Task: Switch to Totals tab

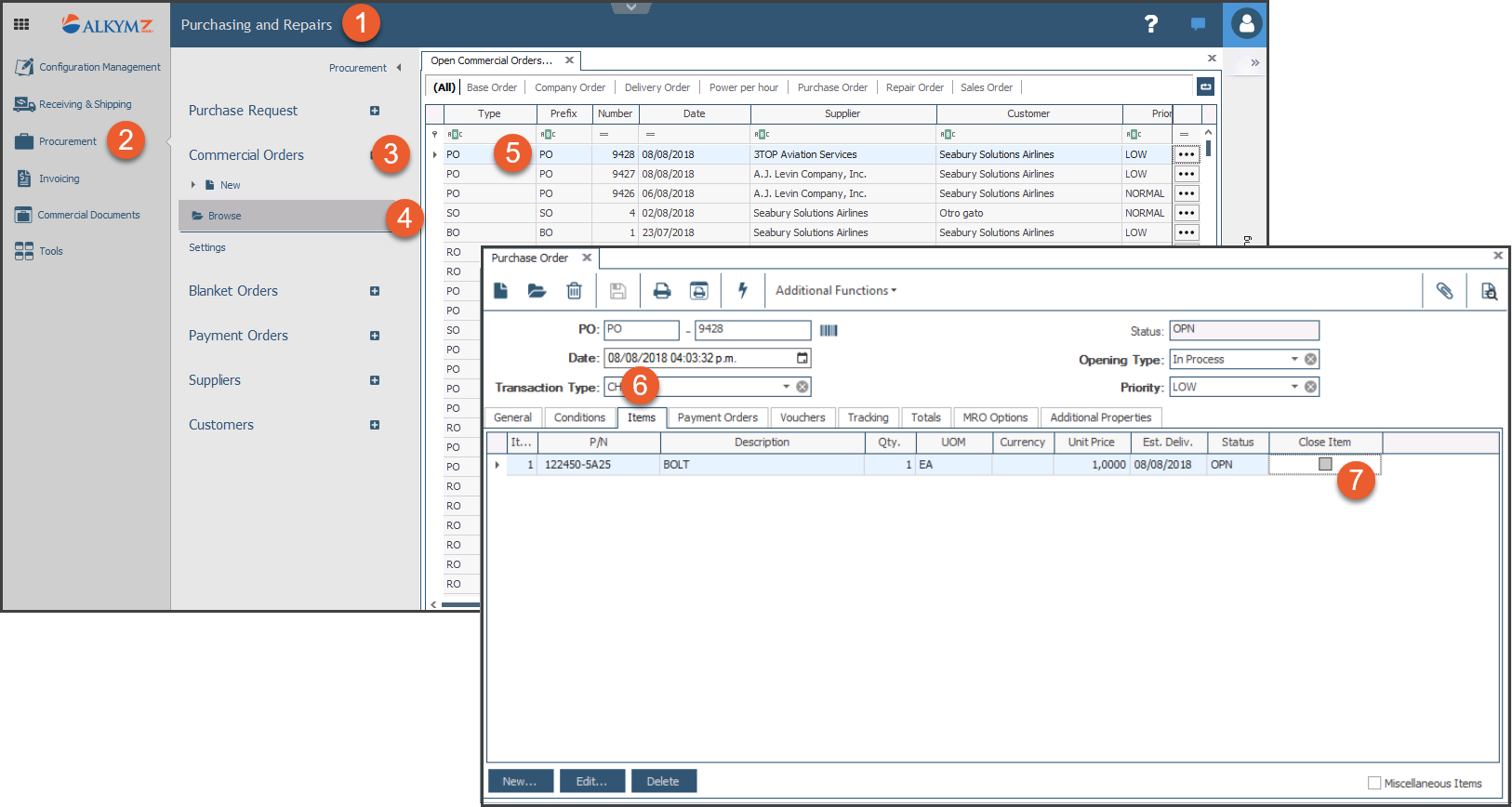Action: pyautogui.click(x=925, y=417)
